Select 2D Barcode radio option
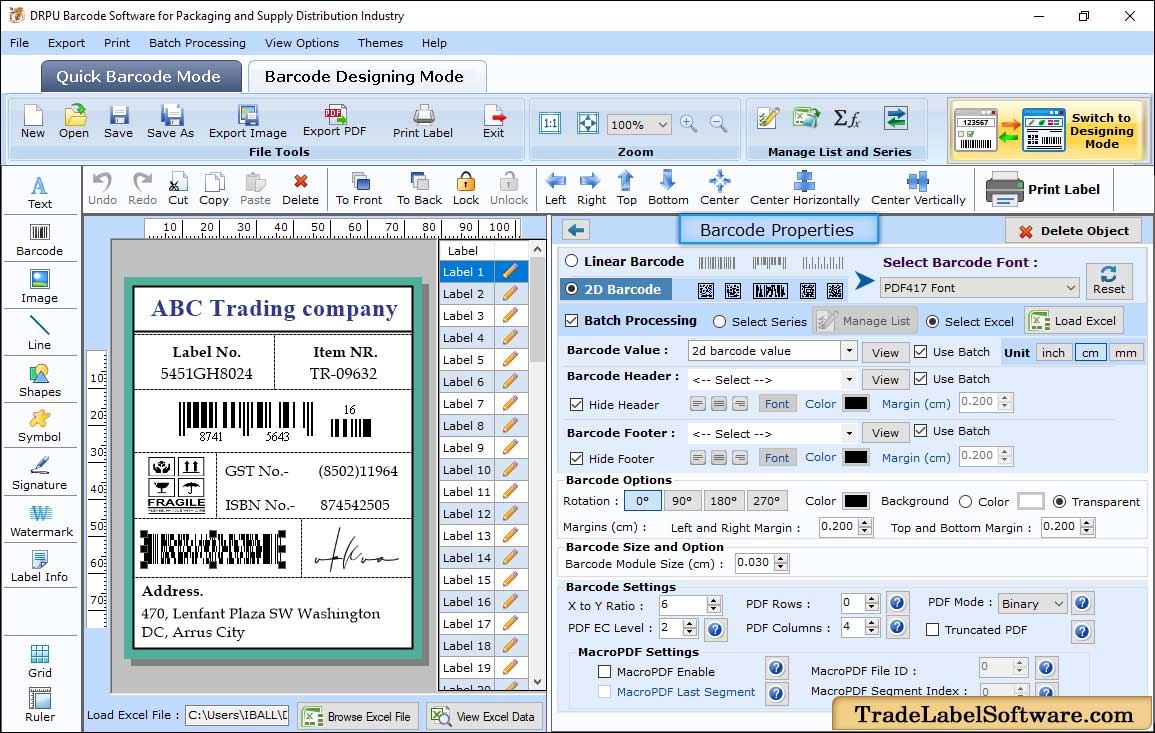Image resolution: width=1155 pixels, height=733 pixels. coord(572,289)
